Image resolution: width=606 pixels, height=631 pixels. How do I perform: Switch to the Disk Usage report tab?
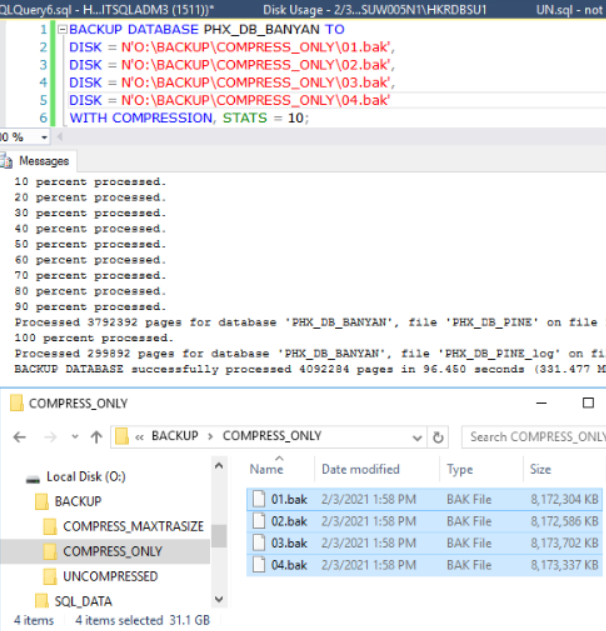pyautogui.click(x=375, y=9)
